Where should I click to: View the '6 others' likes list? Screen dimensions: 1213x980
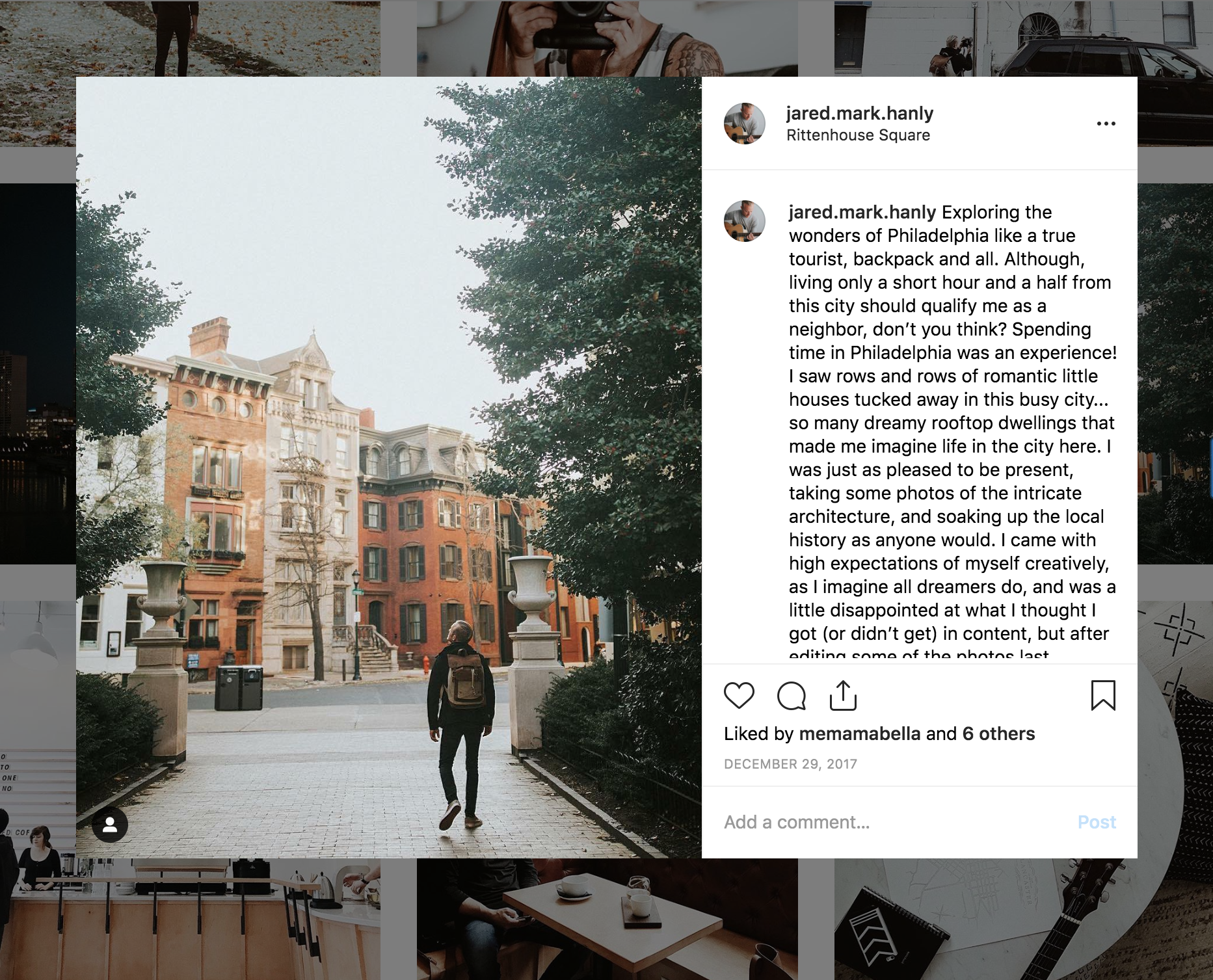point(998,734)
